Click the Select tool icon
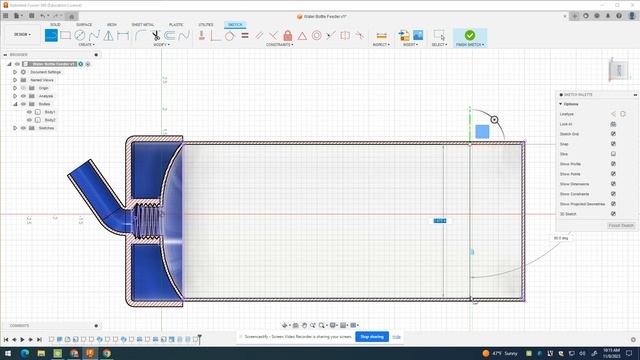The width and height of the screenshot is (640, 360). pyautogui.click(x=439, y=36)
